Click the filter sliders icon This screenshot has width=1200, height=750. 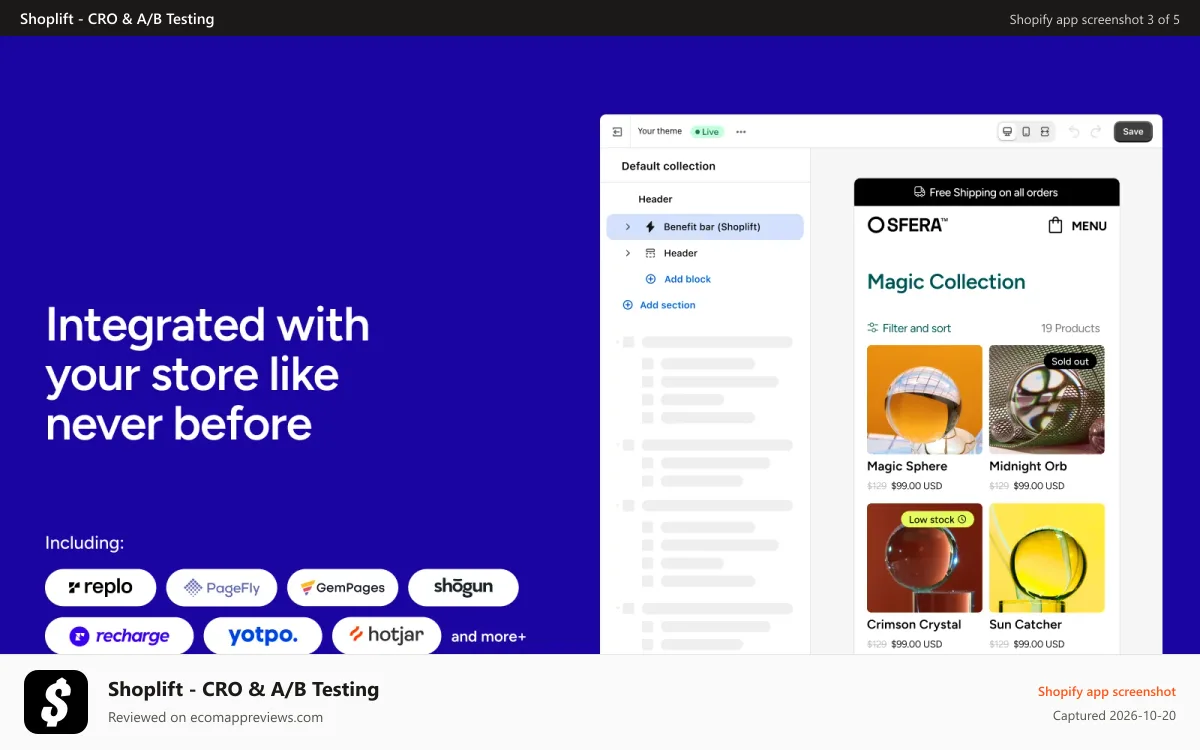click(873, 328)
